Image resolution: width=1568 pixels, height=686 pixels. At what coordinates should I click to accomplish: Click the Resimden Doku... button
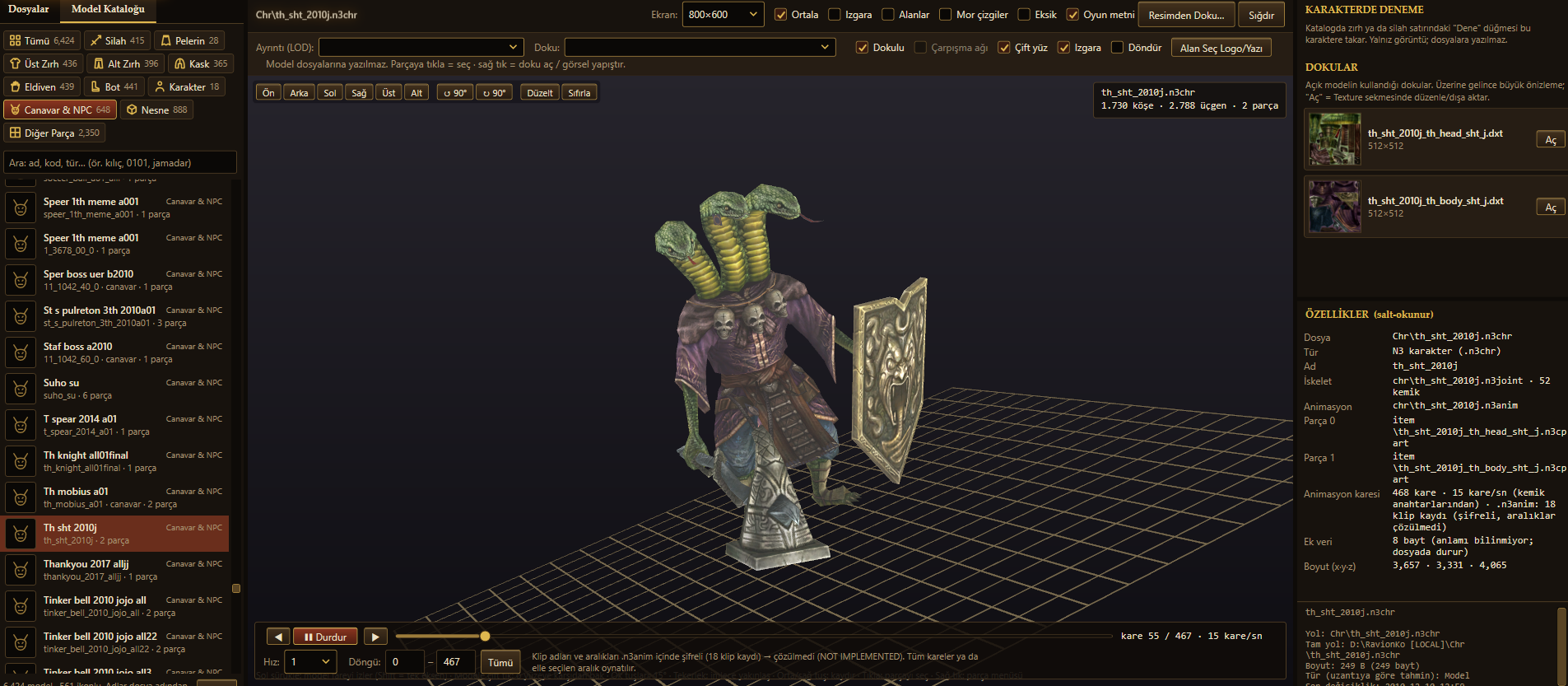click(x=1186, y=16)
